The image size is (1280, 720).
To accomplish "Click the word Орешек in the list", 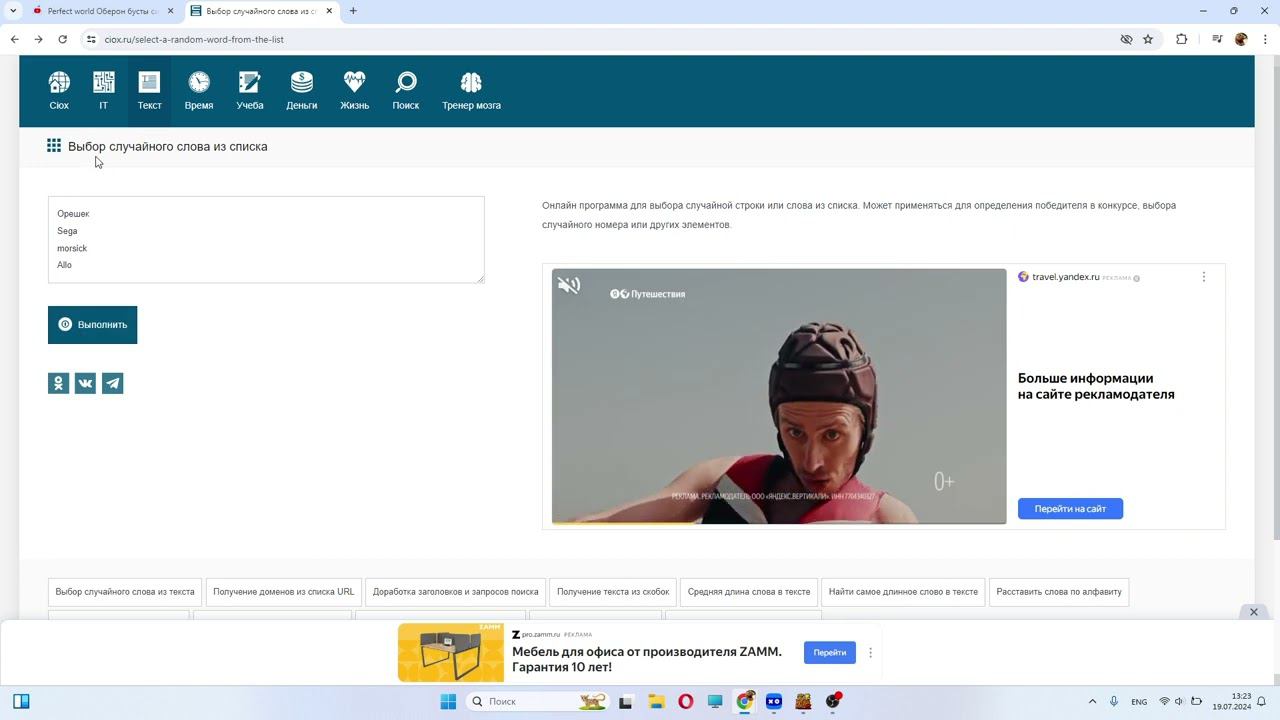I will point(73,214).
